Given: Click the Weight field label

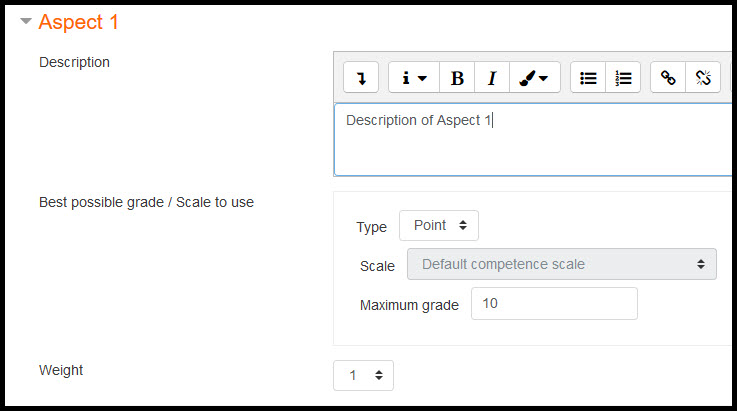Looking at the screenshot, I should 61,370.
